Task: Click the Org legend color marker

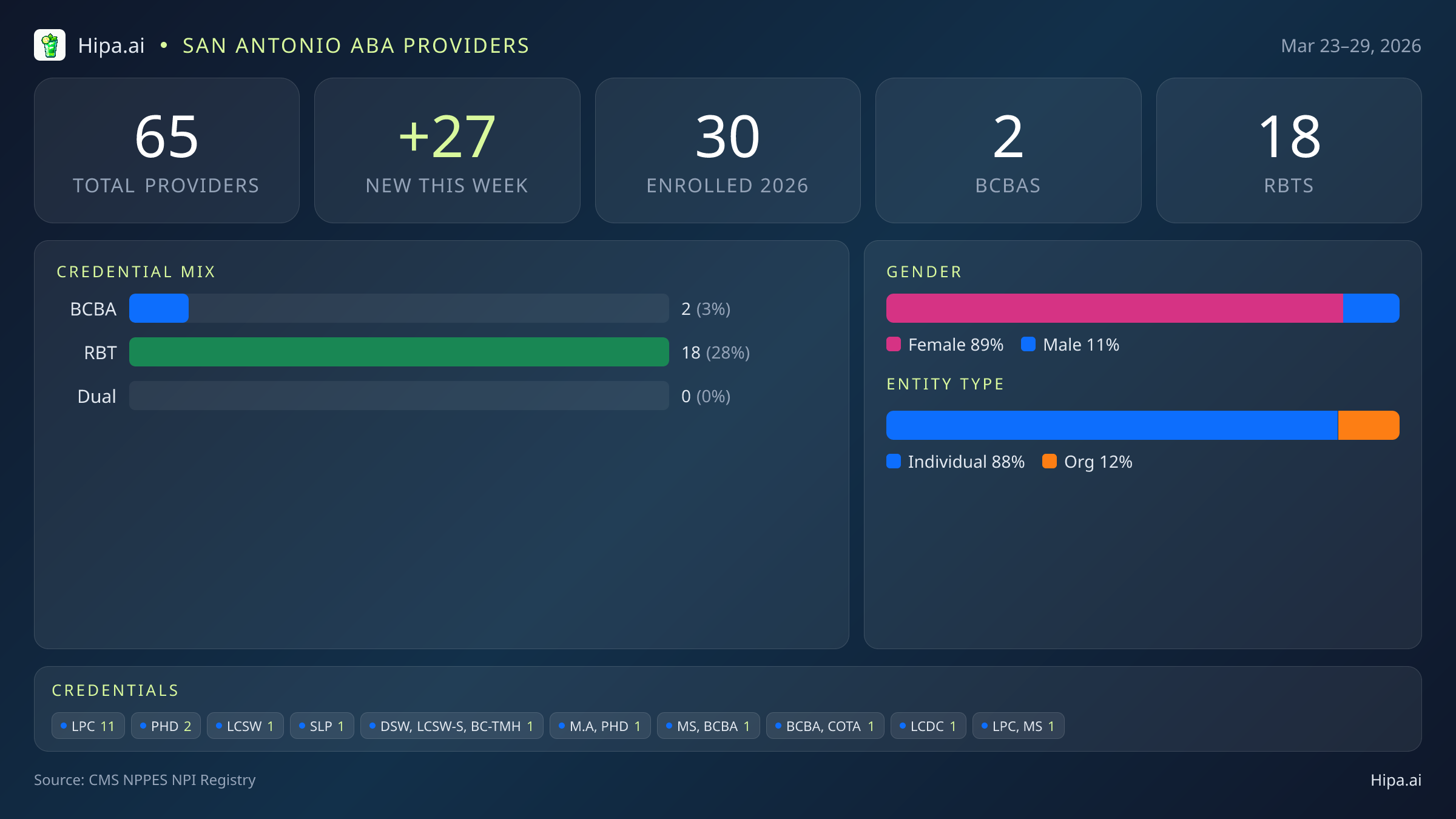Action: pyautogui.click(x=1050, y=462)
